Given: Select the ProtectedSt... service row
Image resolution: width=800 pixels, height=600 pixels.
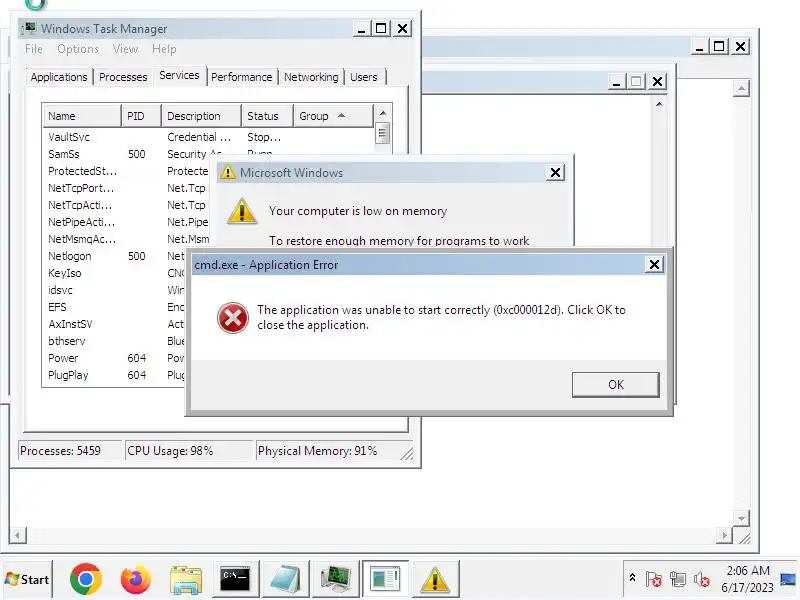Looking at the screenshot, I should pyautogui.click(x=128, y=171).
